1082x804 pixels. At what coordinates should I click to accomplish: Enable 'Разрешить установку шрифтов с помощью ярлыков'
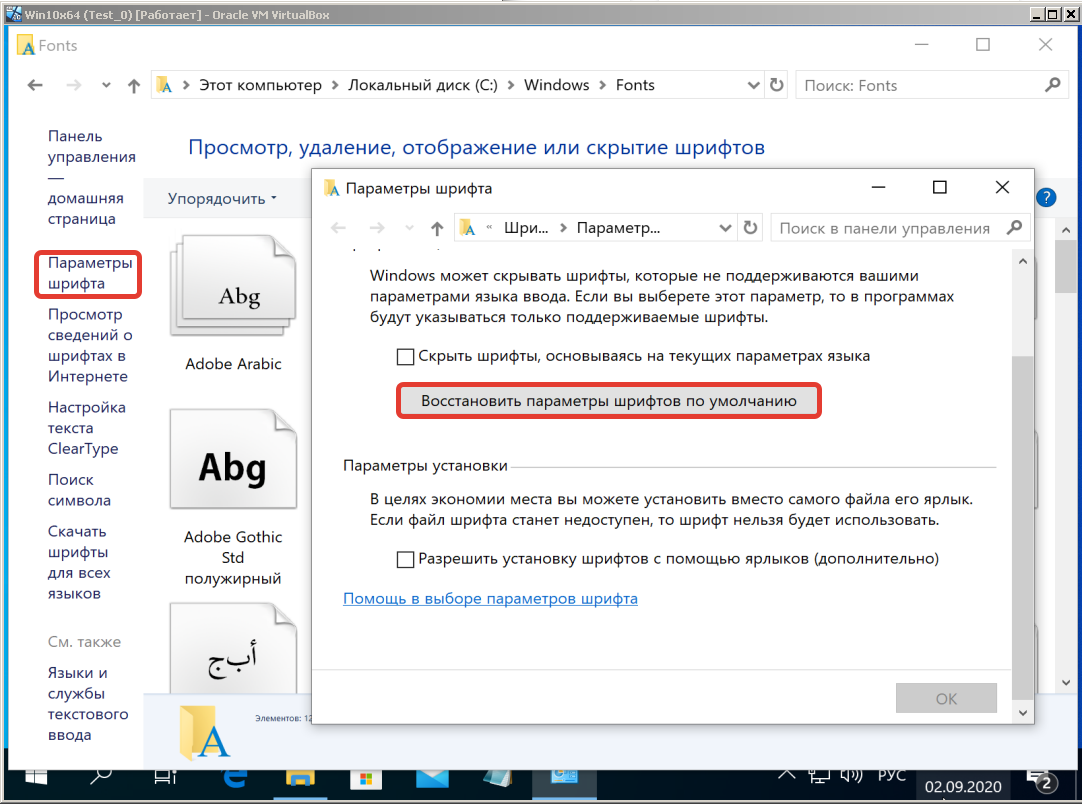coord(405,559)
